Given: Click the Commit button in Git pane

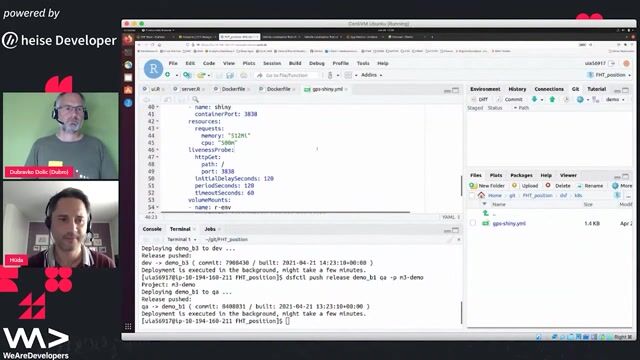Looking at the screenshot, I should (x=510, y=99).
